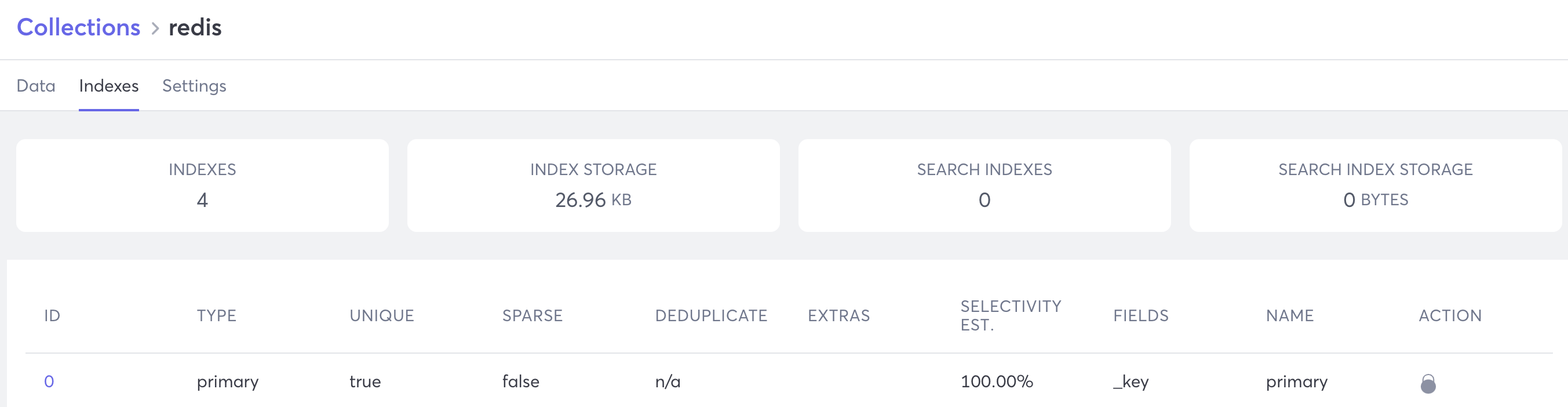The height and width of the screenshot is (407, 1568).
Task: Click the UNIQUE column header
Action: coord(382,315)
